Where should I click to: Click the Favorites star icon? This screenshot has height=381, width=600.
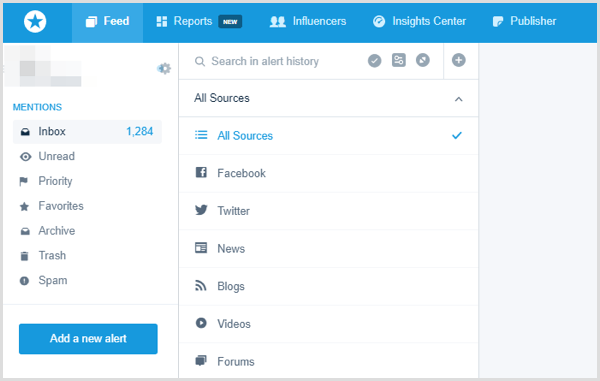point(24,207)
